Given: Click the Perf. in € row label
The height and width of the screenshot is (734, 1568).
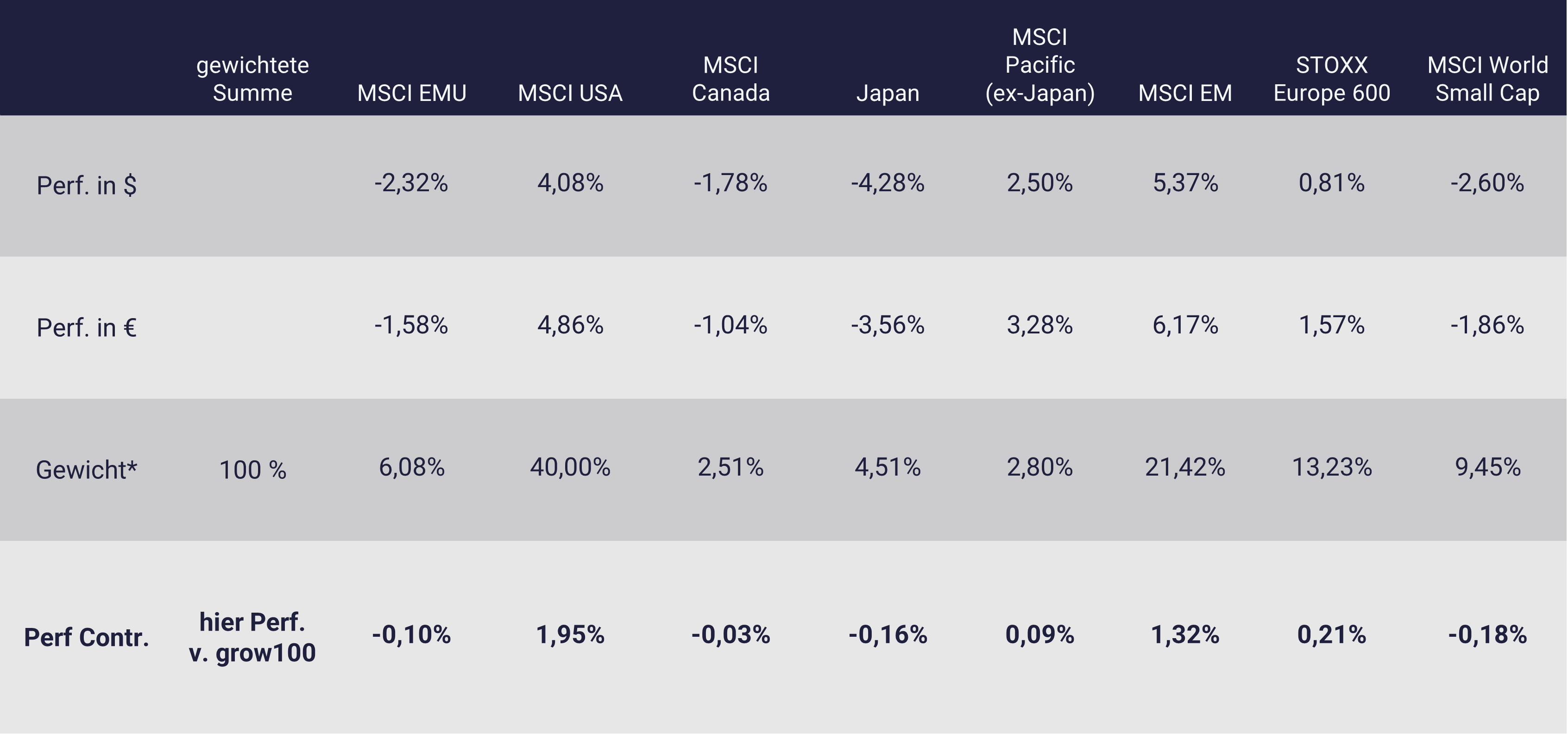Looking at the screenshot, I should [x=87, y=327].
